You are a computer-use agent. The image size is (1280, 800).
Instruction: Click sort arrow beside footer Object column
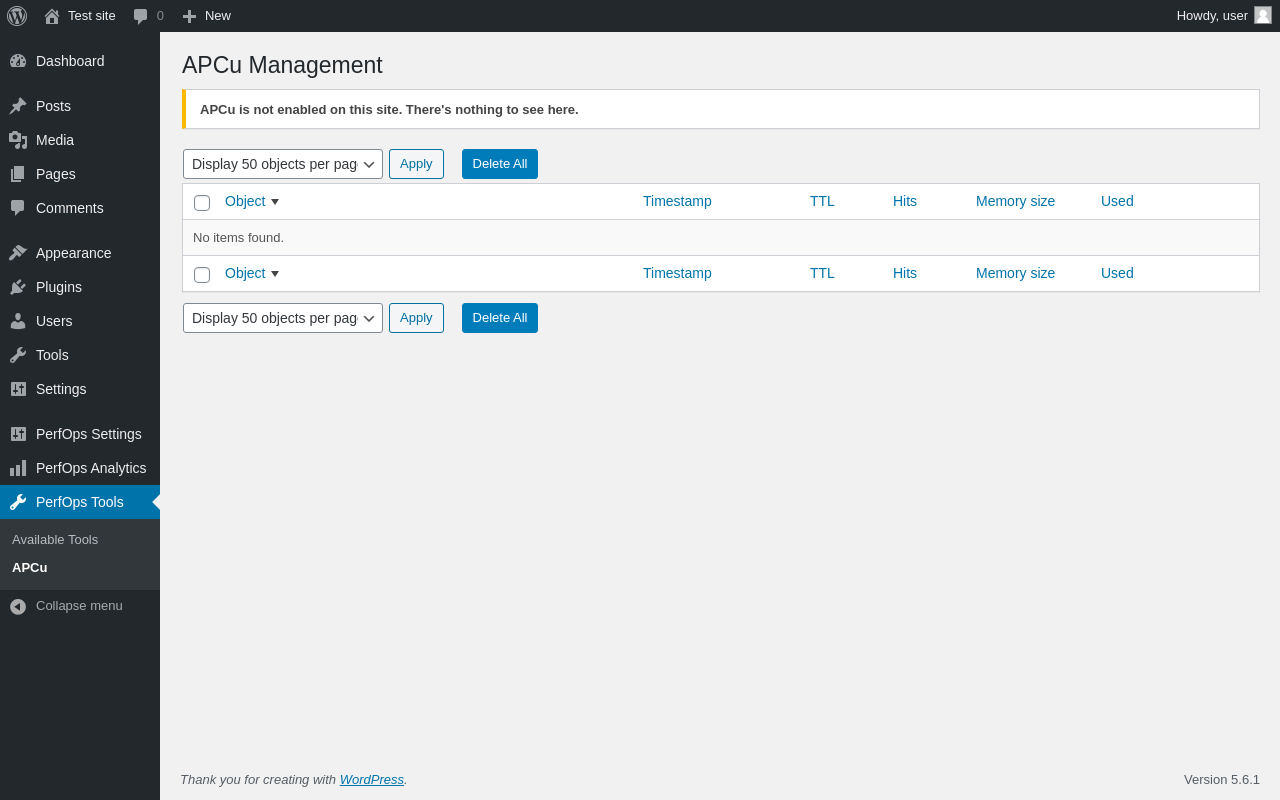coord(275,274)
